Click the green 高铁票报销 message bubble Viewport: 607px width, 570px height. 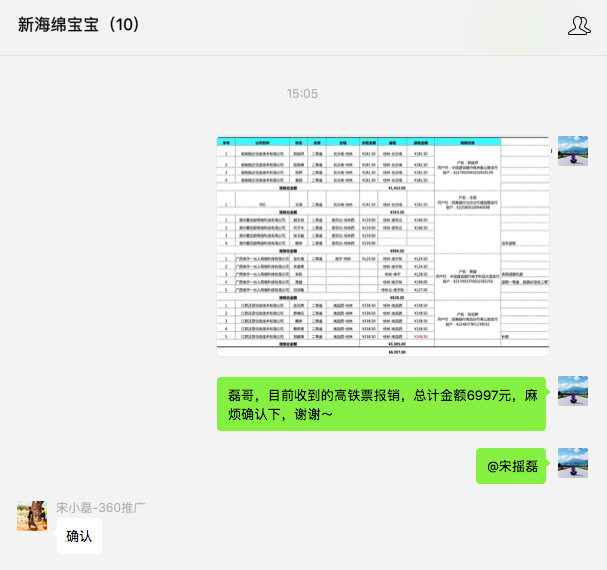pyautogui.click(x=383, y=404)
